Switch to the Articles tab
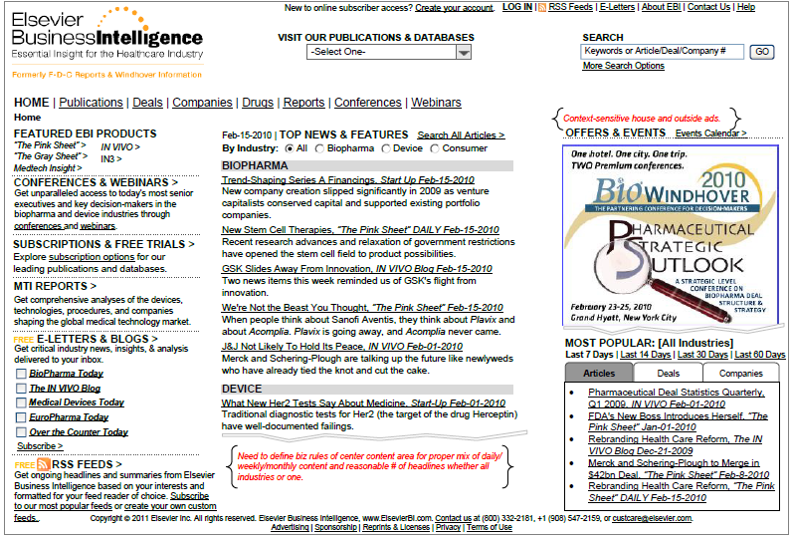Screen dimensions: 793x538 599,373
